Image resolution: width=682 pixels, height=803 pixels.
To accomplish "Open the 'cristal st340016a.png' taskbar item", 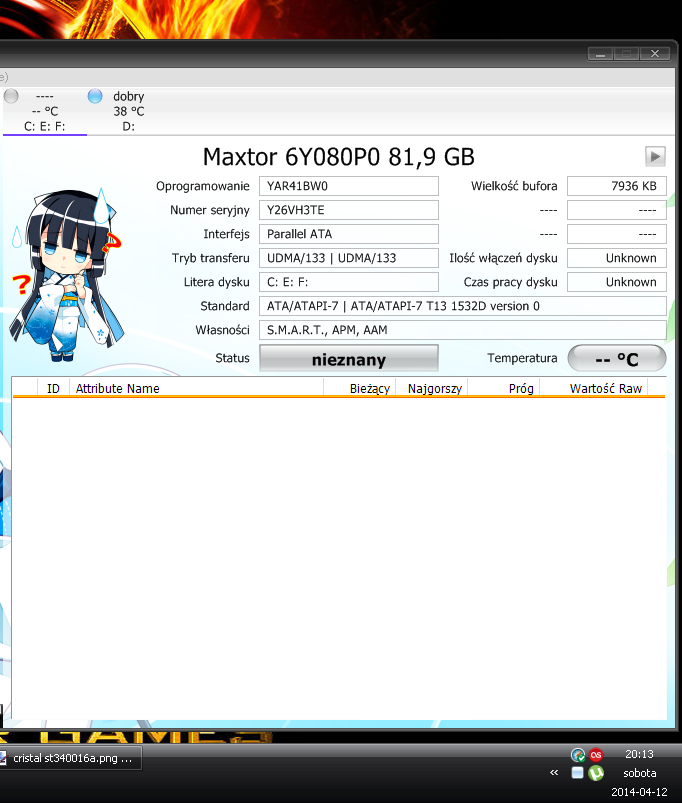I will (x=70, y=758).
